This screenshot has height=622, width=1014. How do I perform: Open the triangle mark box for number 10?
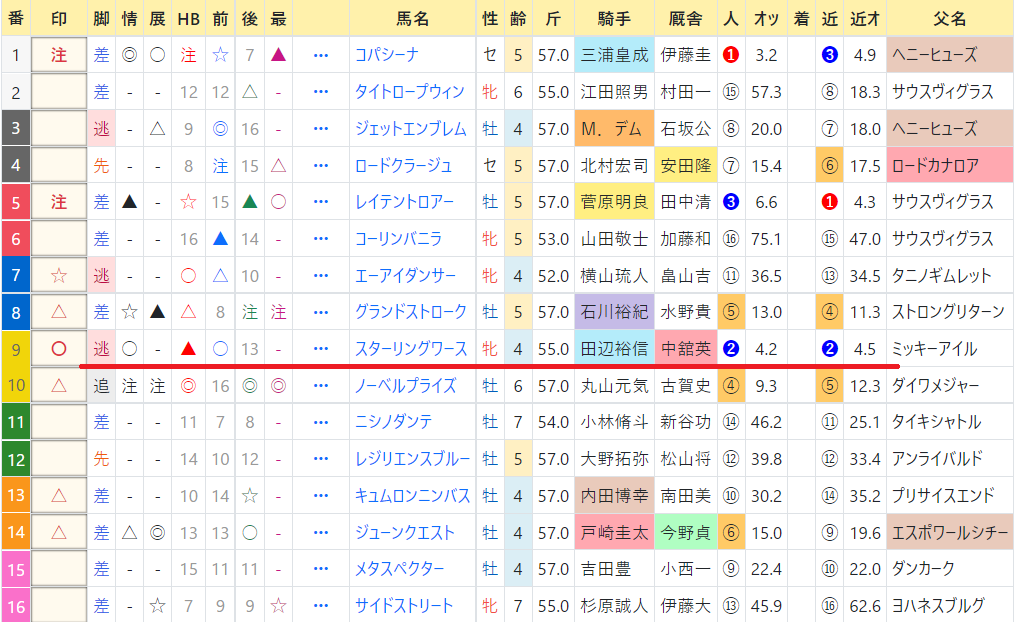click(59, 386)
